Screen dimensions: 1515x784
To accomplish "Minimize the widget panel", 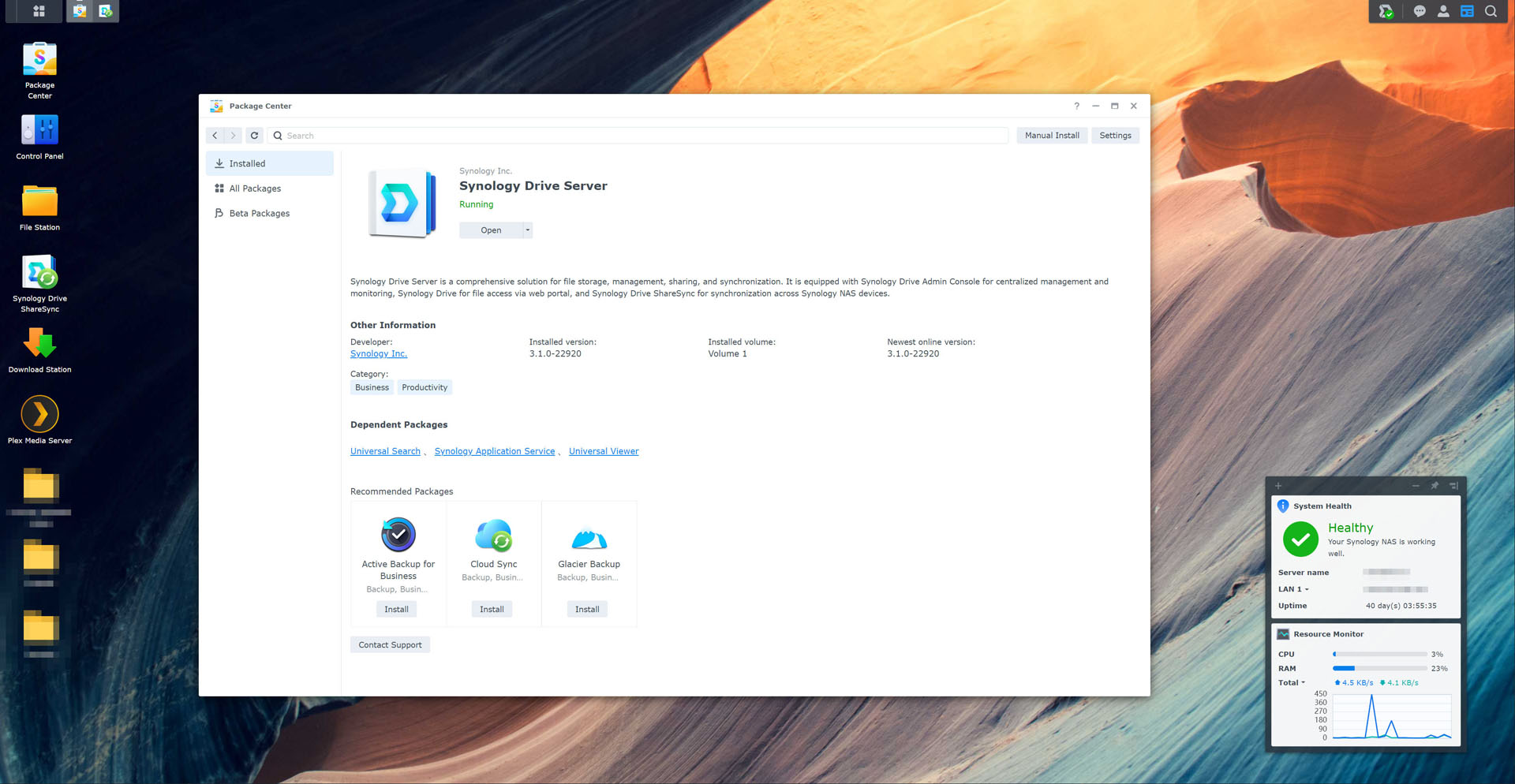I will pyautogui.click(x=1416, y=486).
